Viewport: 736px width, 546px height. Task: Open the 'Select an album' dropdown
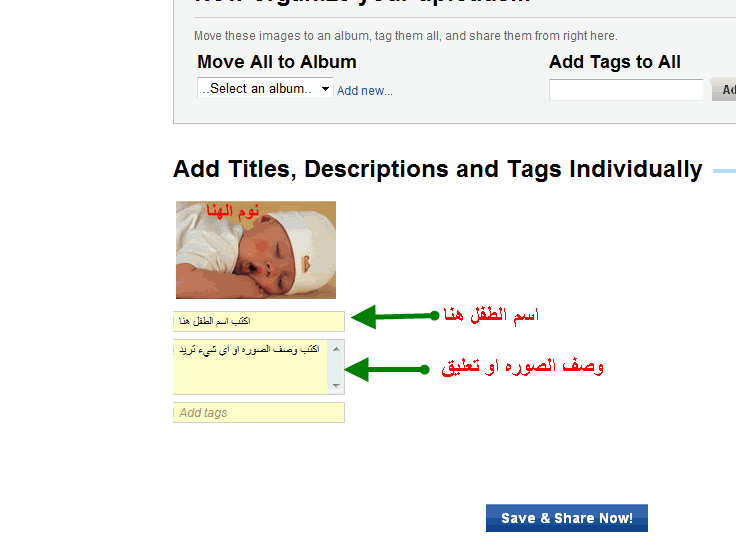pos(265,88)
